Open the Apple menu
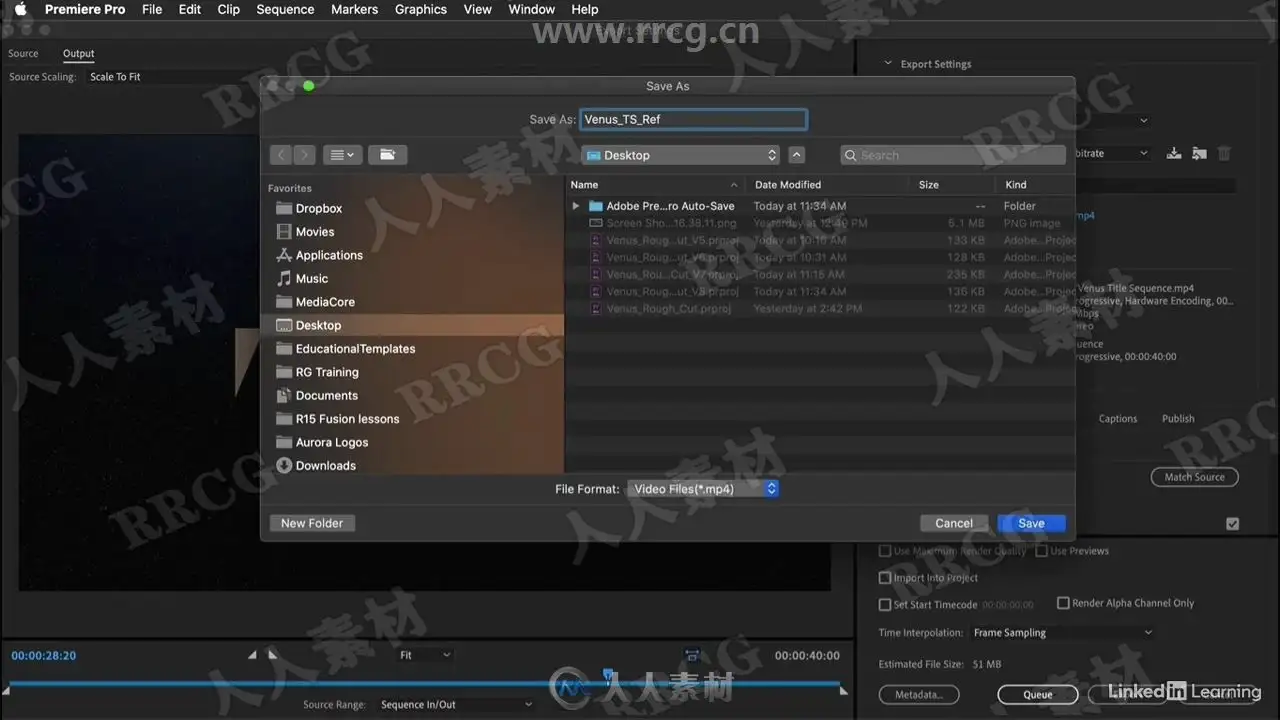Viewport: 1280px width, 720px height. (20, 9)
